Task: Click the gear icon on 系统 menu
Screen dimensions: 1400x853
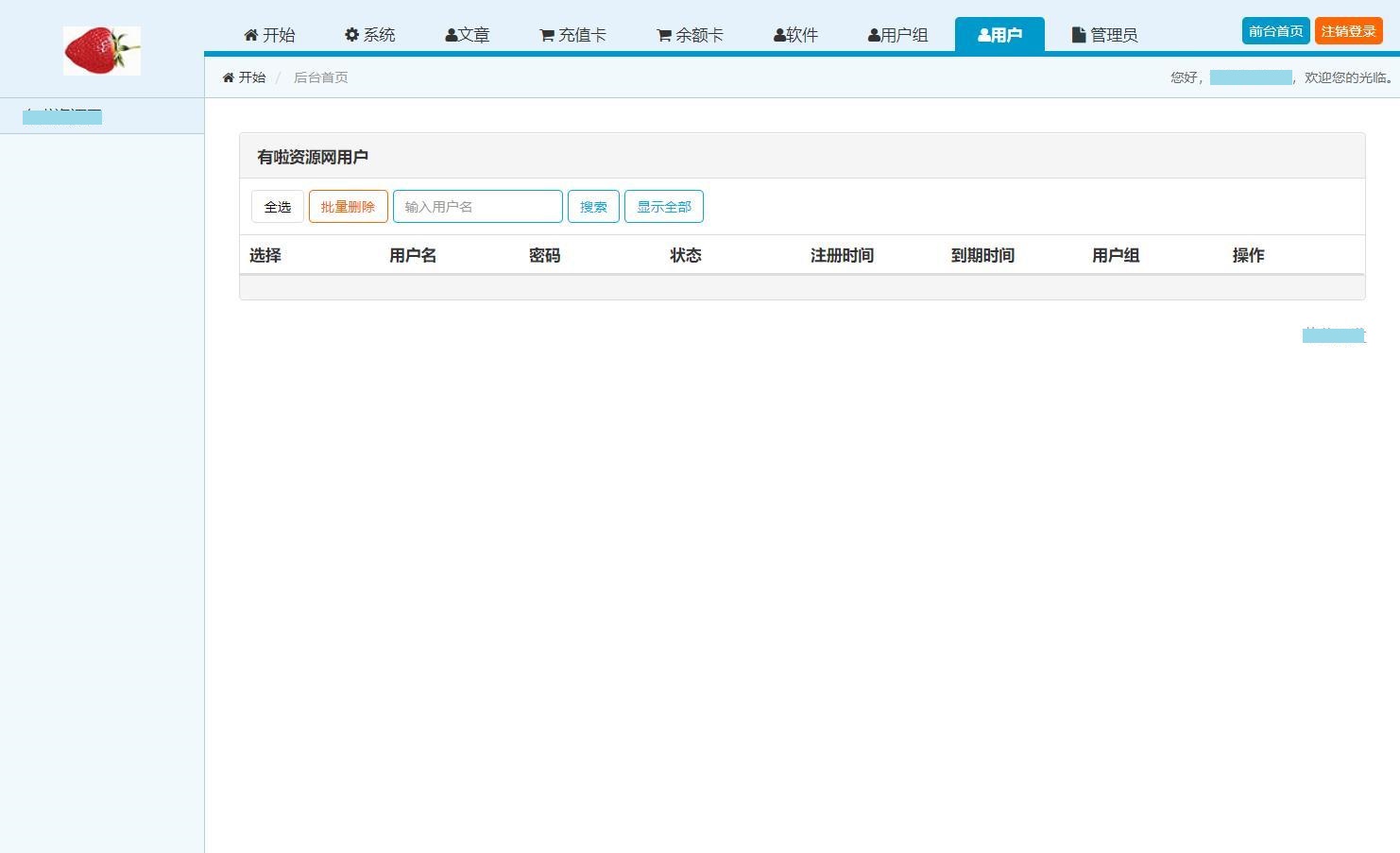Action: (350, 34)
